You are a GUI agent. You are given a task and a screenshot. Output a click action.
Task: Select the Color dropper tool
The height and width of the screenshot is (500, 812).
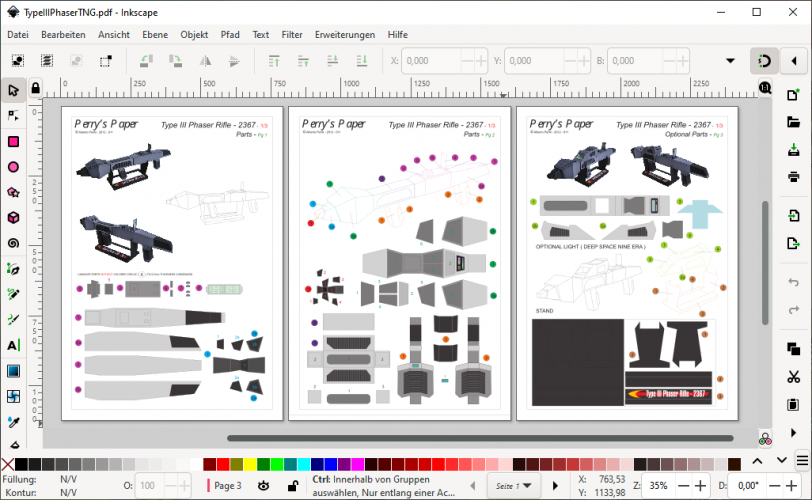point(13,422)
